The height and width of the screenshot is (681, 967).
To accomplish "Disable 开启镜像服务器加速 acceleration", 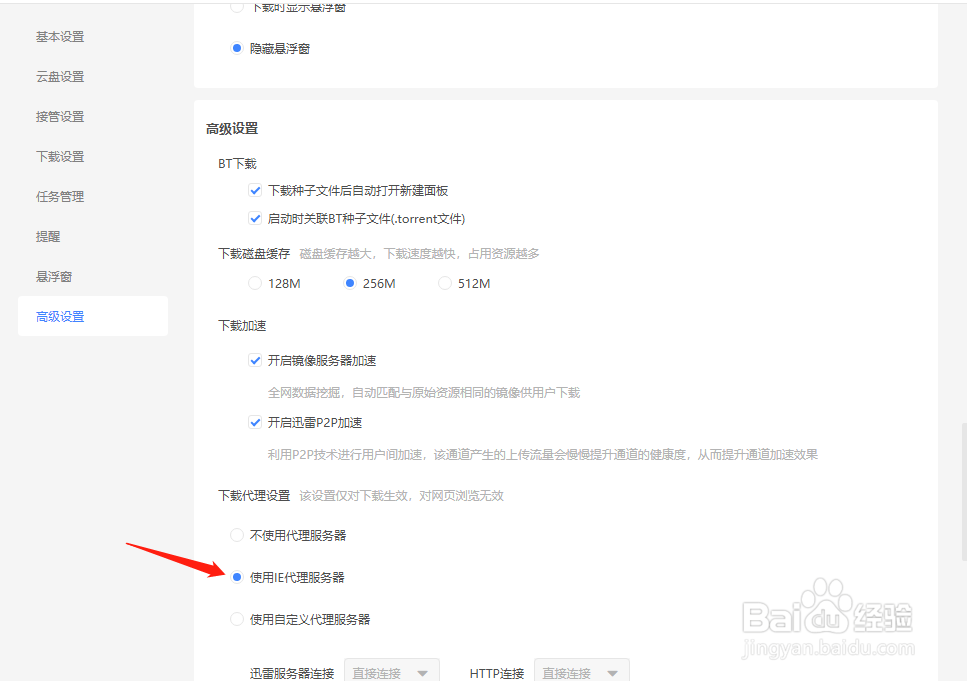I will [255, 360].
